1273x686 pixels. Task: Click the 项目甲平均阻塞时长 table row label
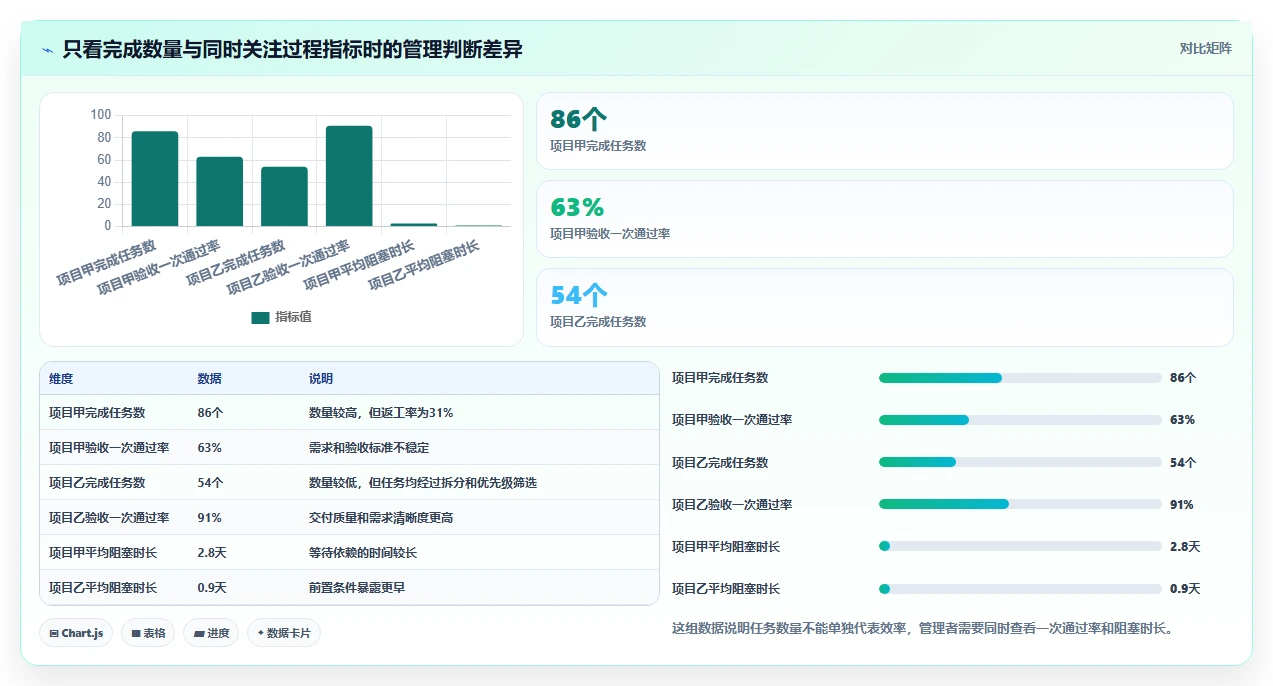pyautogui.click(x=103, y=553)
